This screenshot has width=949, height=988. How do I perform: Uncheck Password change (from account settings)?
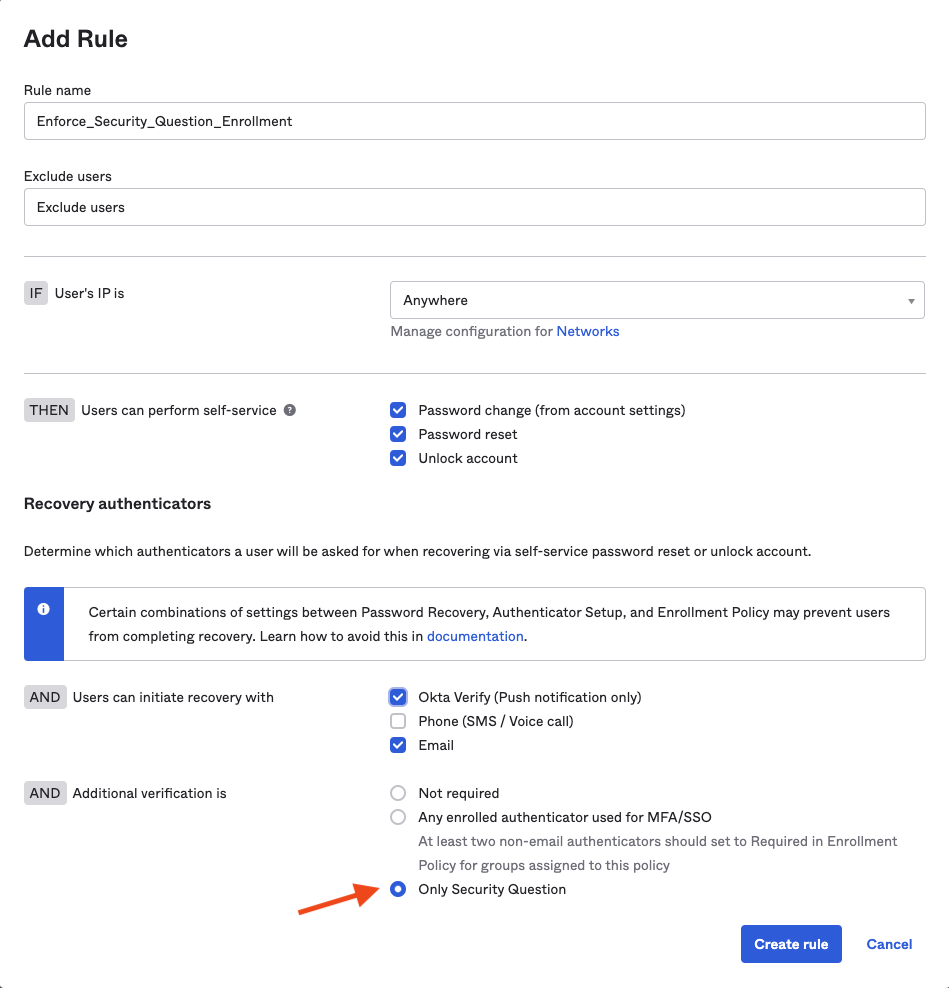click(x=398, y=410)
